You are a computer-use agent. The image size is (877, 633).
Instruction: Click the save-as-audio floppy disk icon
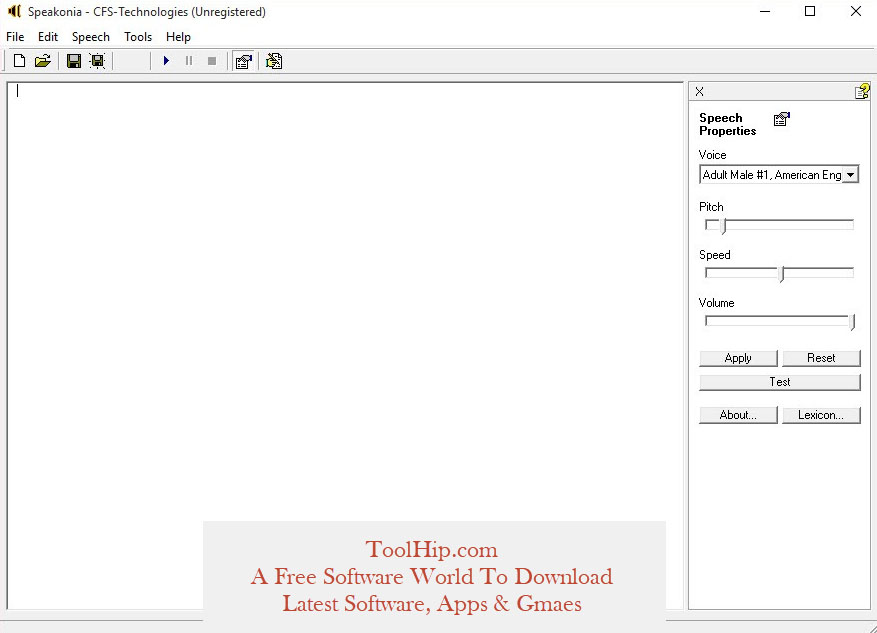[x=97, y=60]
